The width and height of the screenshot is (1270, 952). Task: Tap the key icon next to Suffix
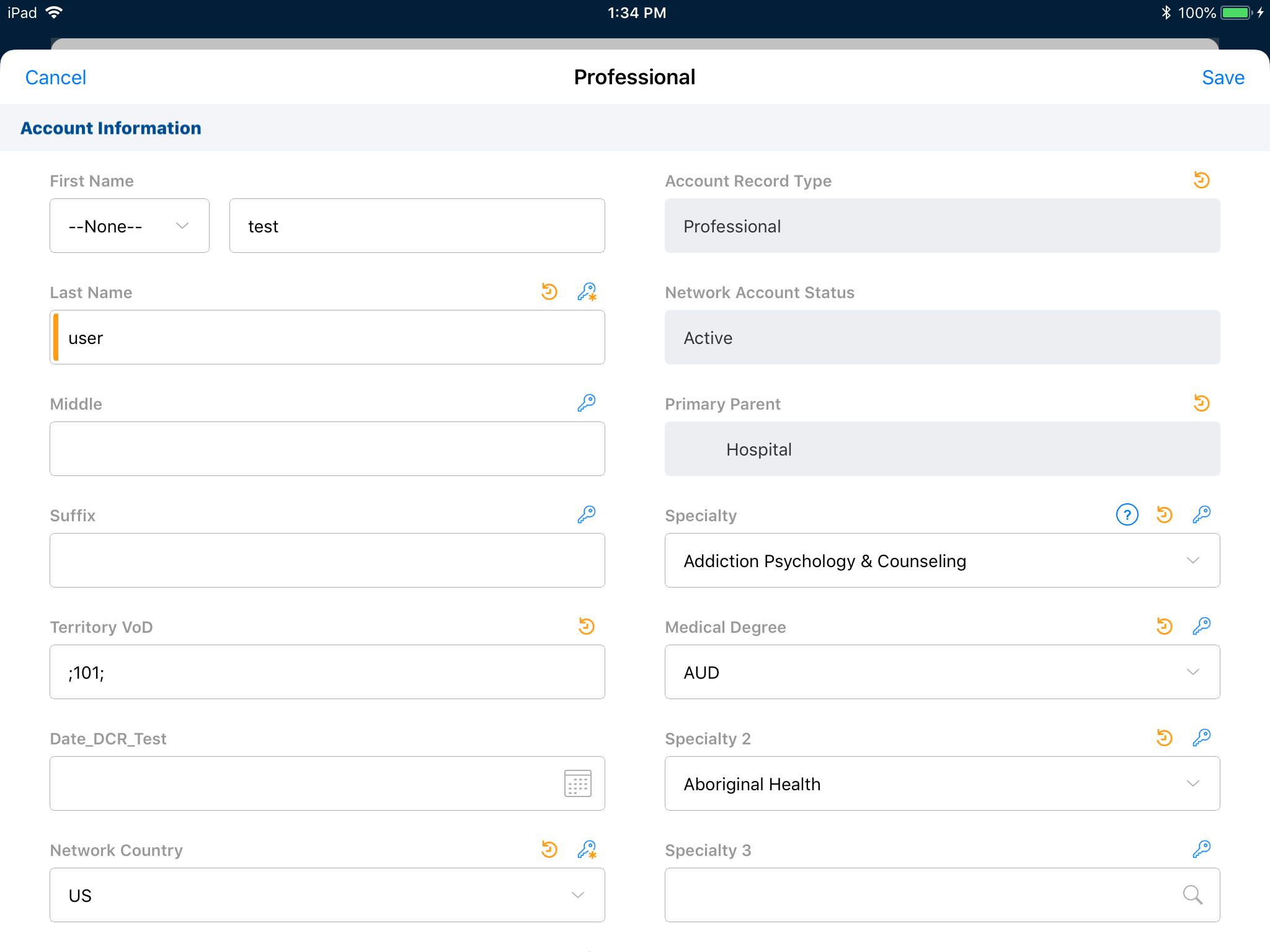tap(586, 514)
